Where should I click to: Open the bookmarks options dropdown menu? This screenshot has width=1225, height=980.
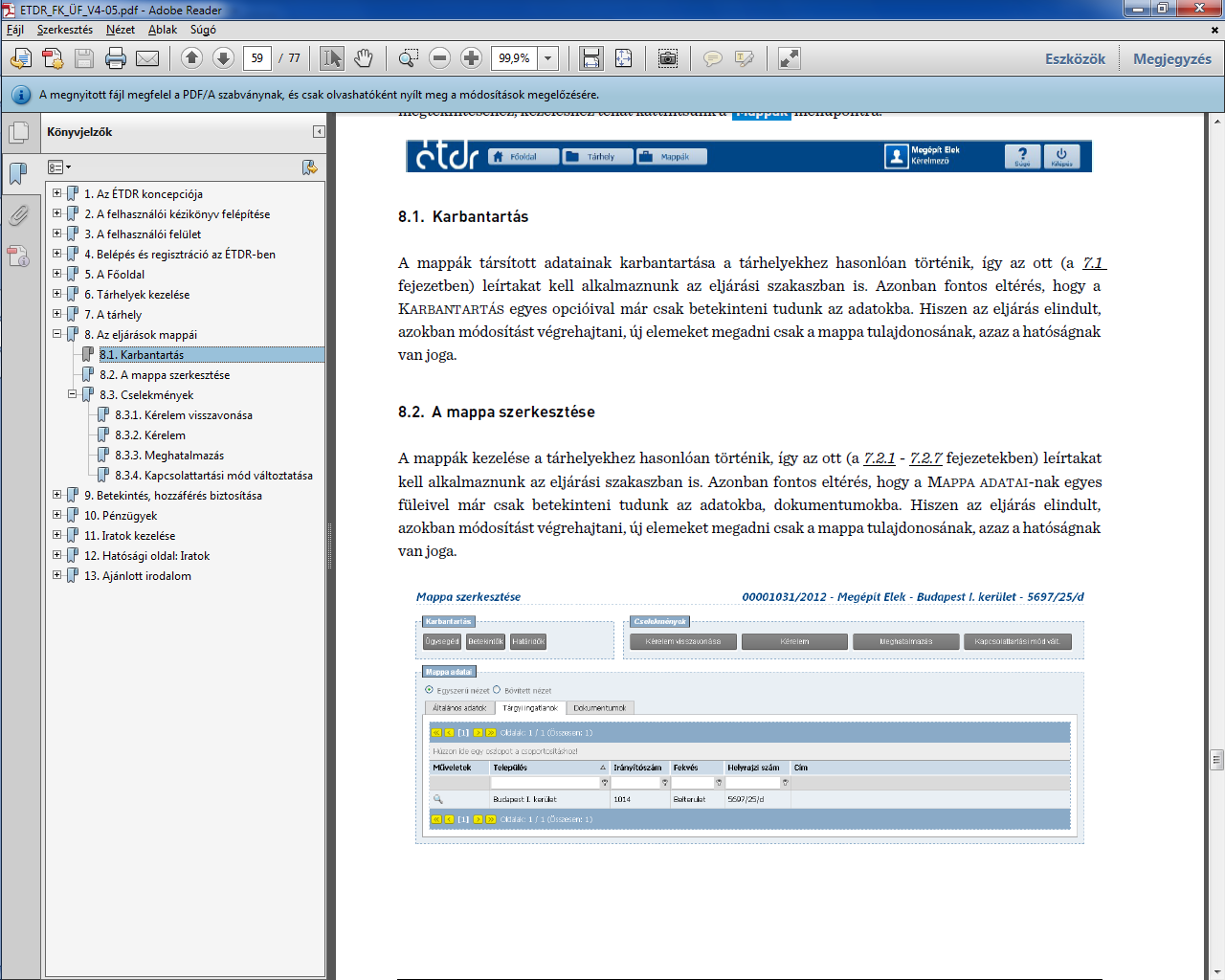pos(59,167)
